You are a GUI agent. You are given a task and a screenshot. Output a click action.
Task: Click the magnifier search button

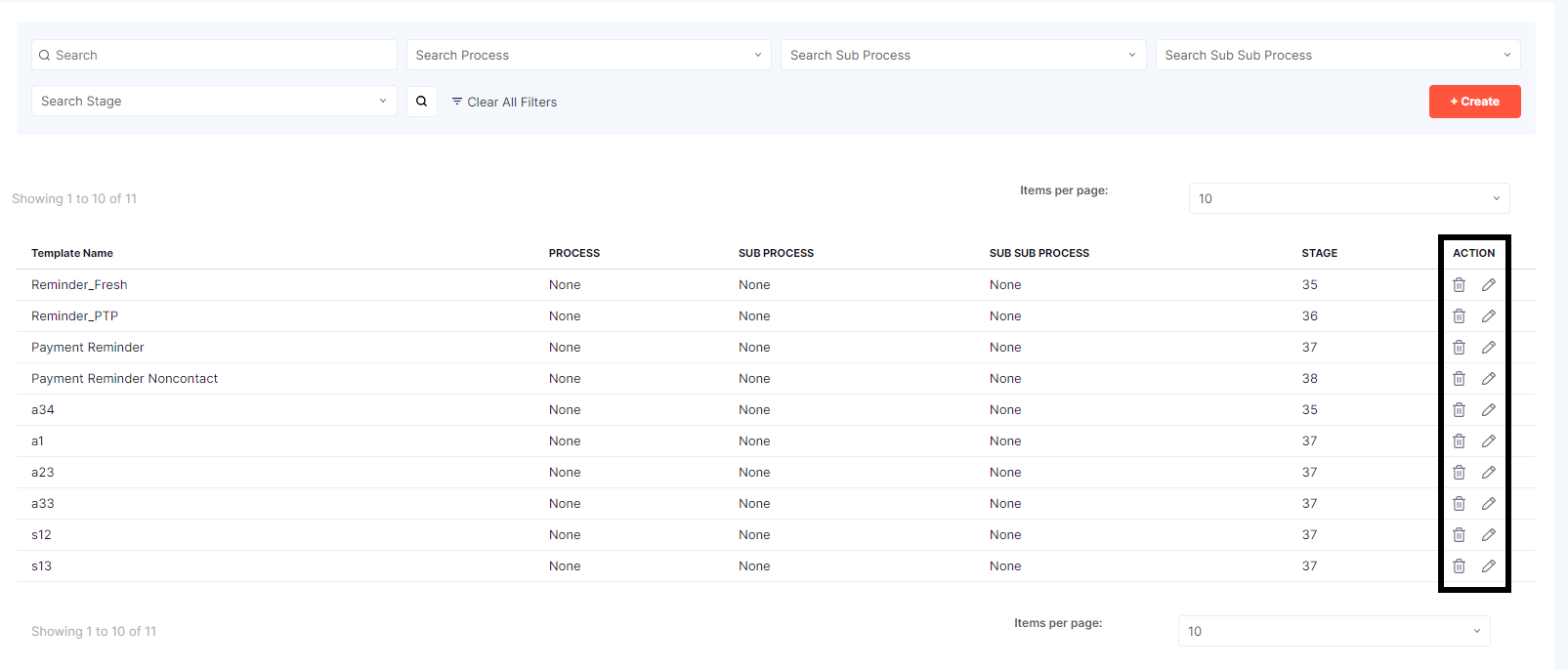pyautogui.click(x=422, y=102)
